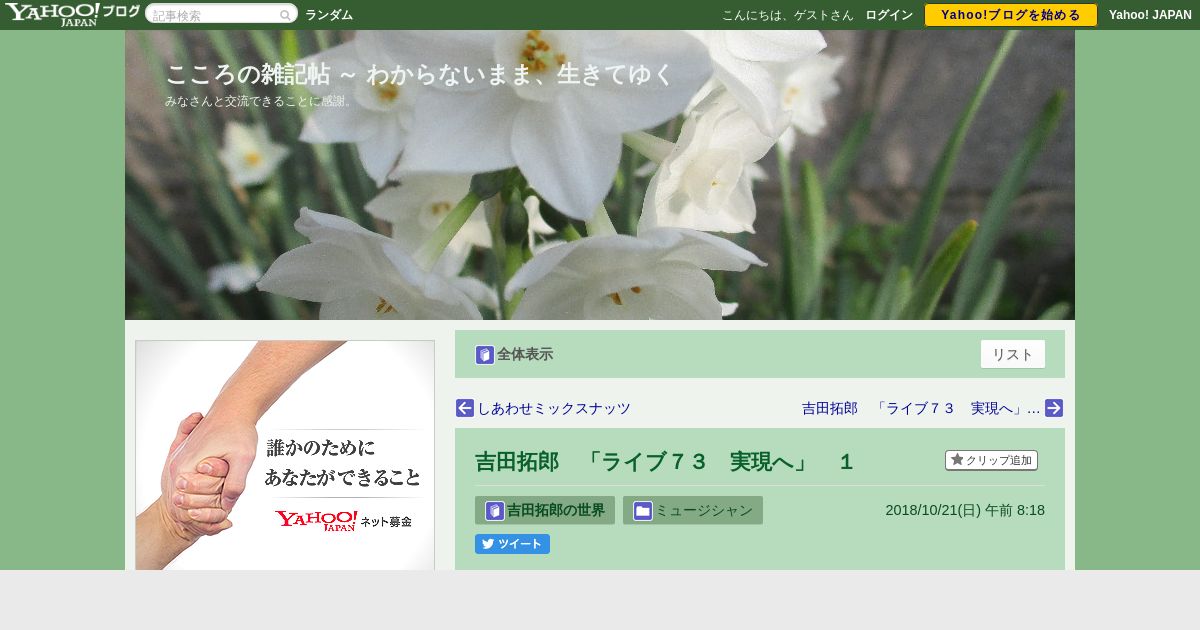The width and height of the screenshot is (1200, 630).
Task: Open Yahoo! JAPAN link at top right
Action: click(x=1150, y=15)
